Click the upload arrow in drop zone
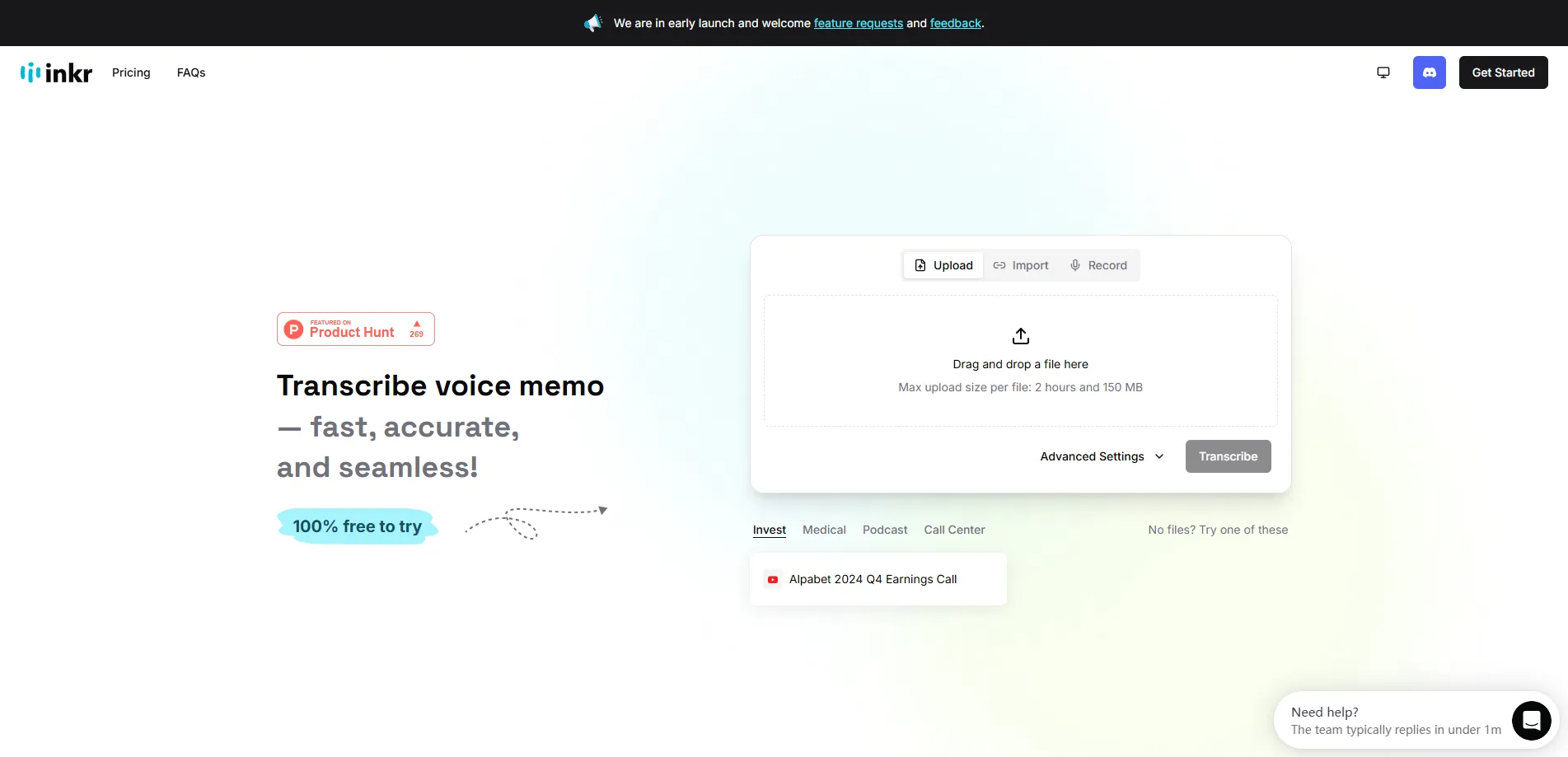 pos(1020,335)
